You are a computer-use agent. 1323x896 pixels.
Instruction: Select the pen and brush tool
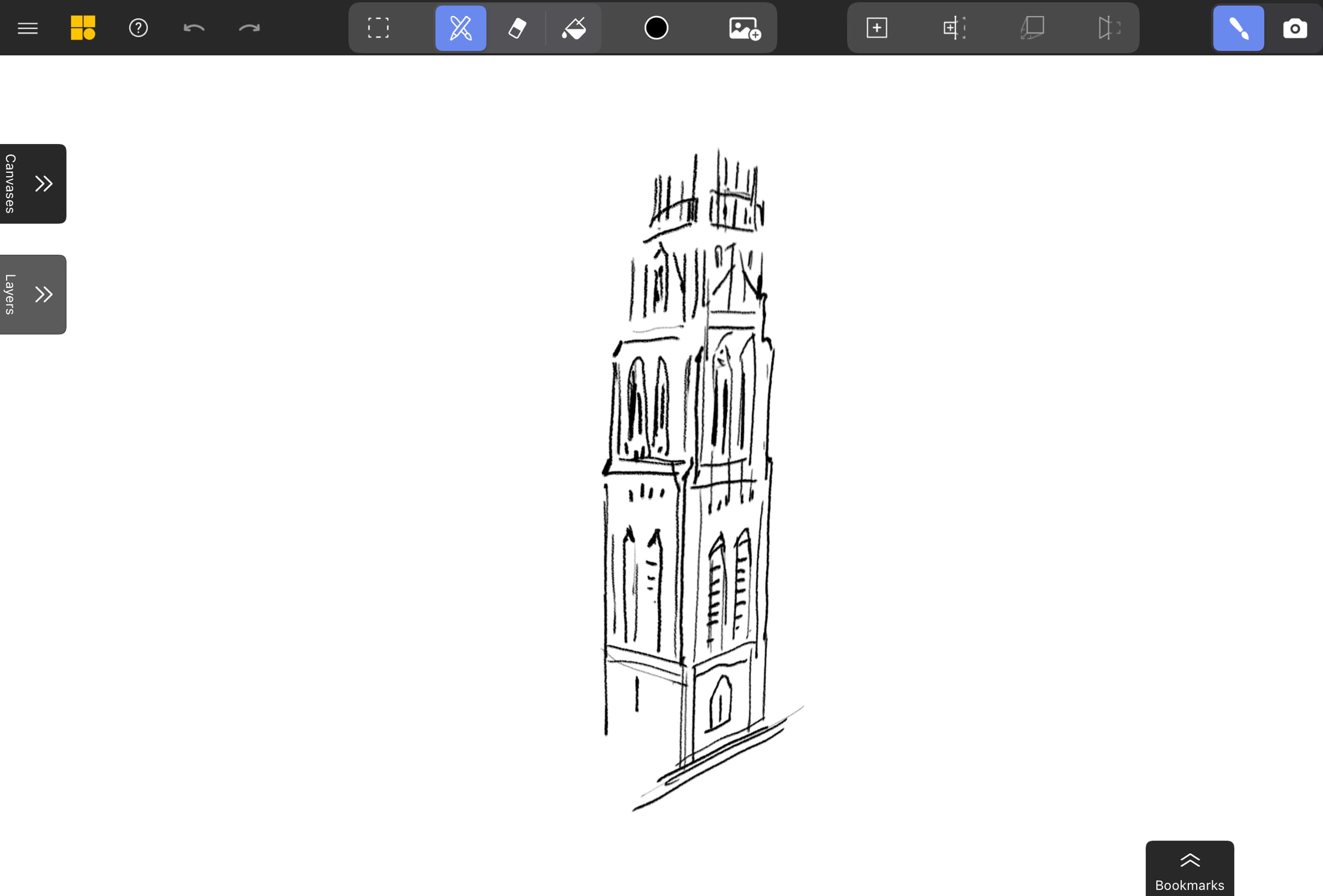click(x=460, y=28)
